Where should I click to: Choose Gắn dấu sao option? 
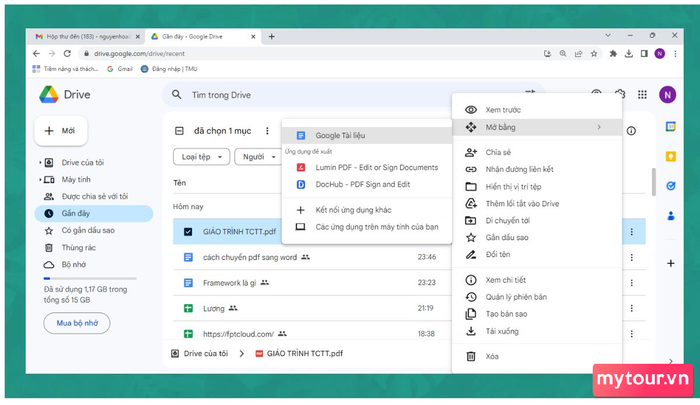tap(537, 238)
